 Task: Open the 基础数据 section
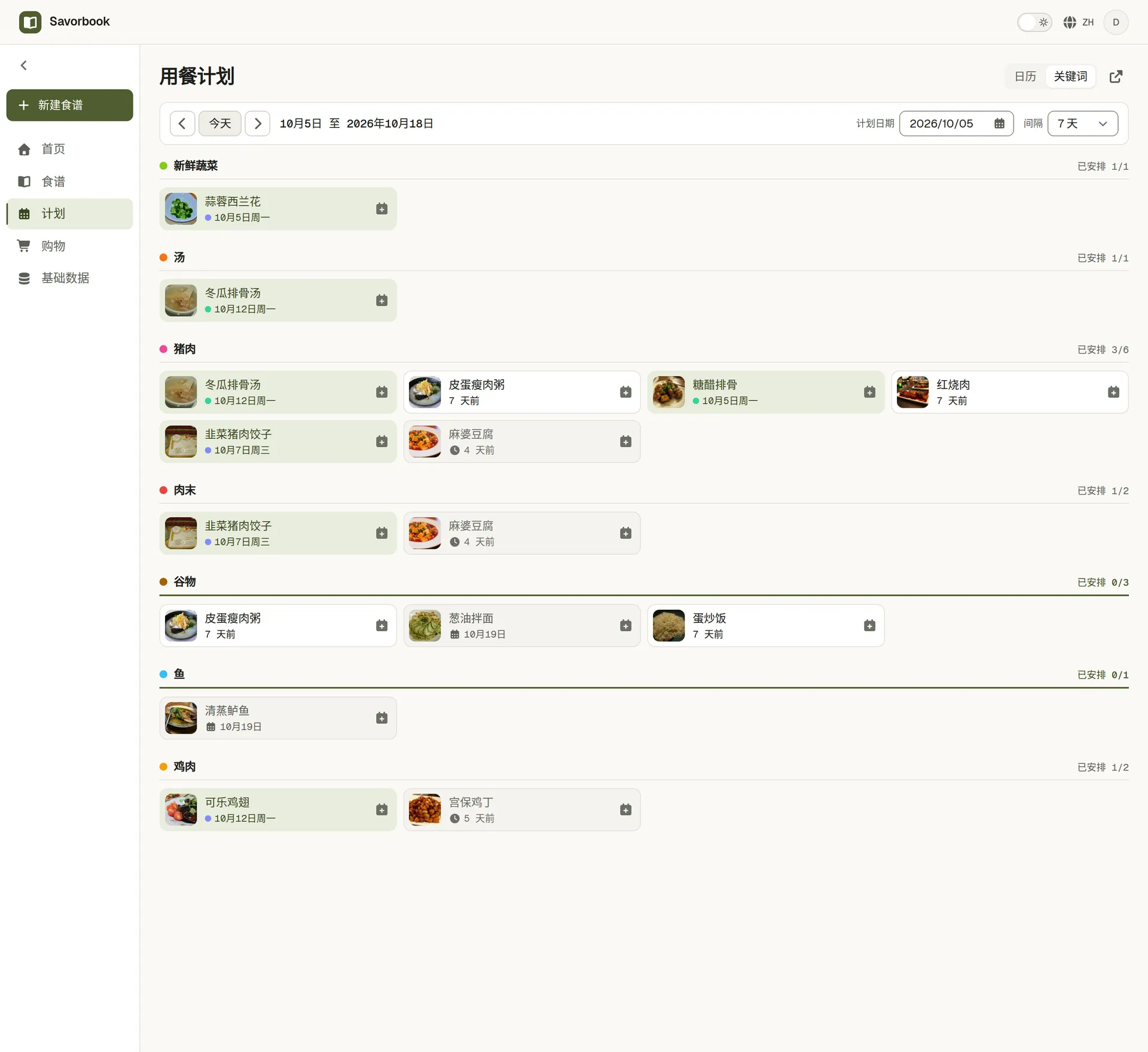click(70, 278)
